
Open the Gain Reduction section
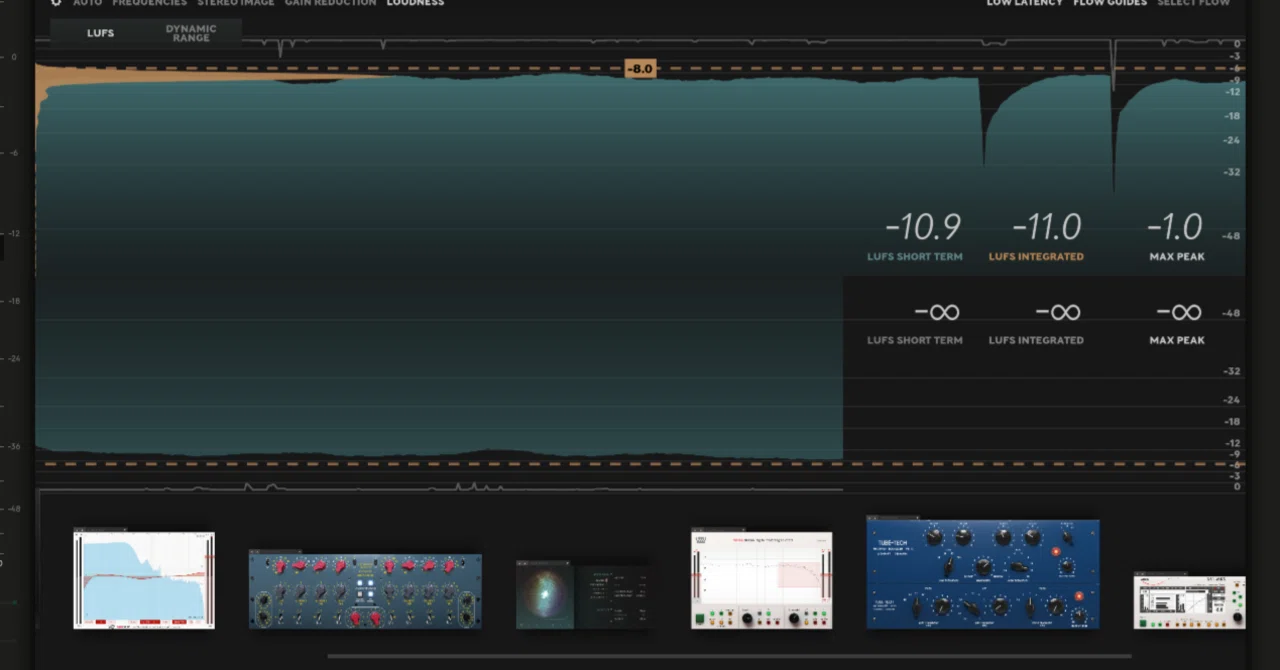pos(330,3)
